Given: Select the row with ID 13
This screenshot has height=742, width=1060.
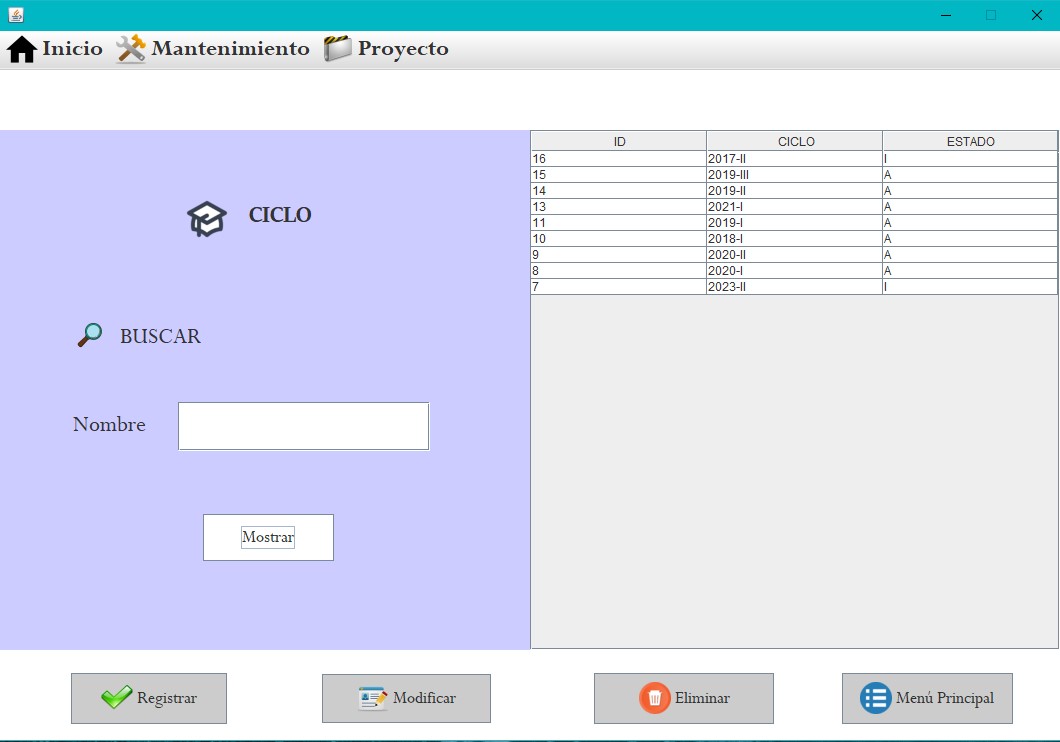Looking at the screenshot, I should (794, 207).
